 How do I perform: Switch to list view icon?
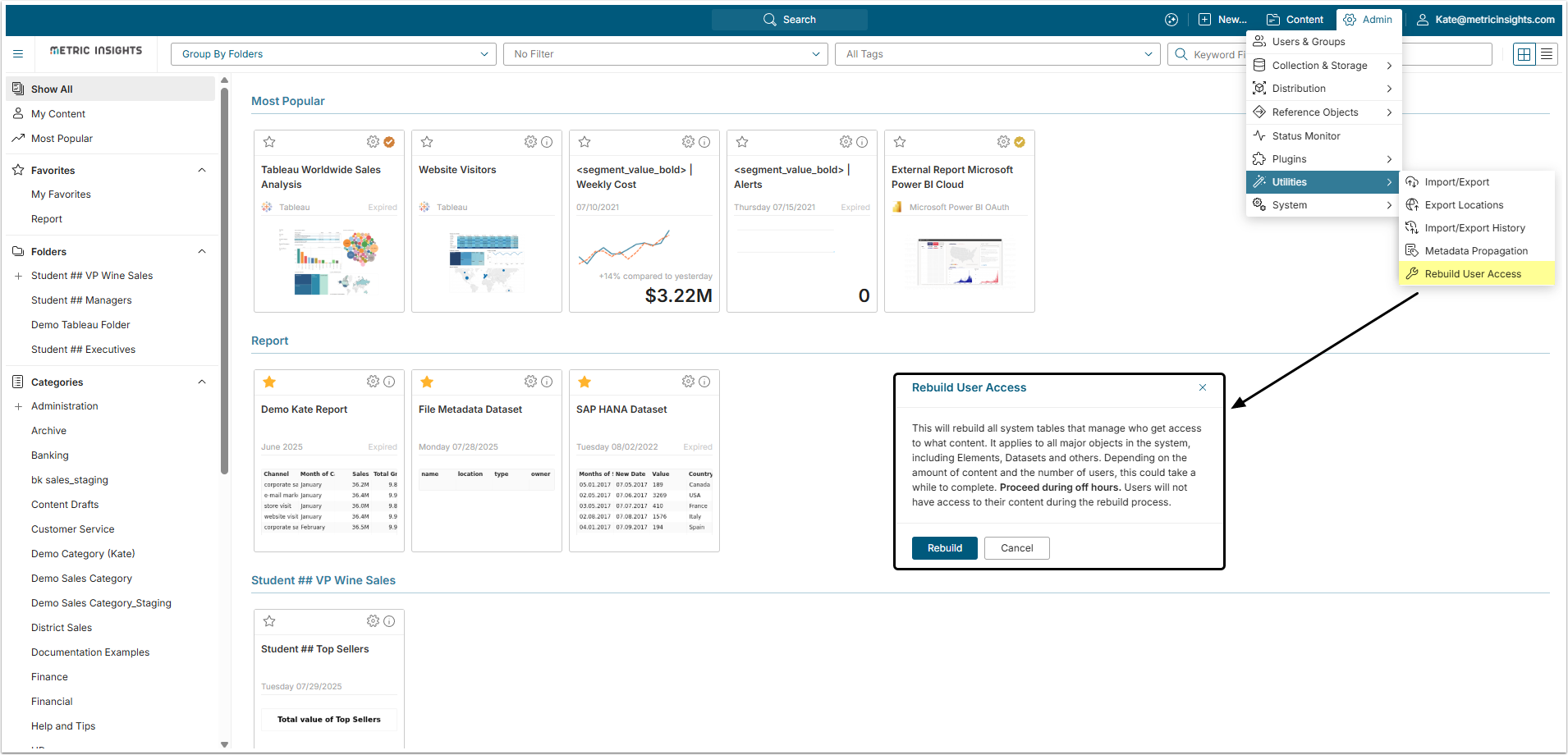(x=1547, y=54)
